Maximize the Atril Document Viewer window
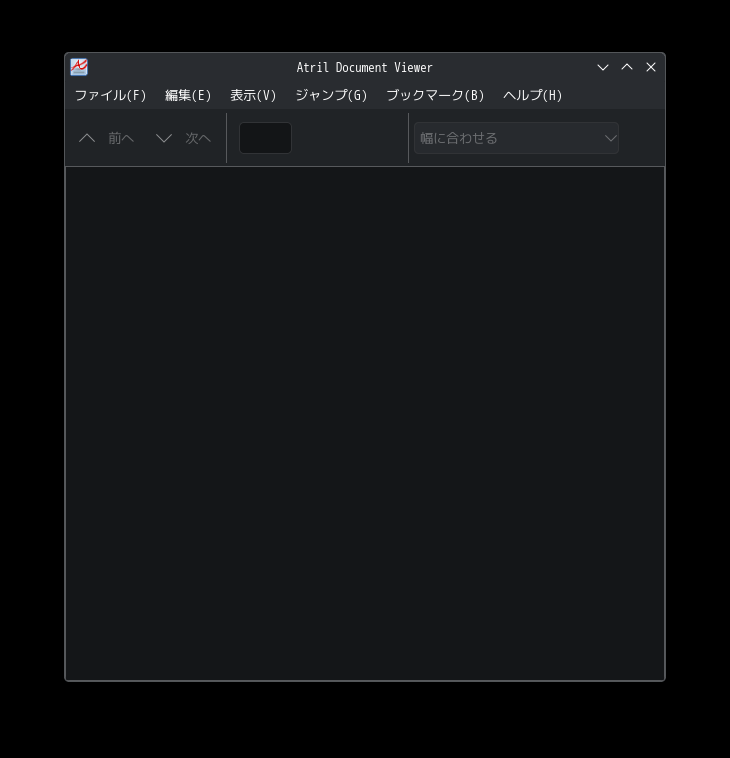The height and width of the screenshot is (758, 730). (627, 67)
